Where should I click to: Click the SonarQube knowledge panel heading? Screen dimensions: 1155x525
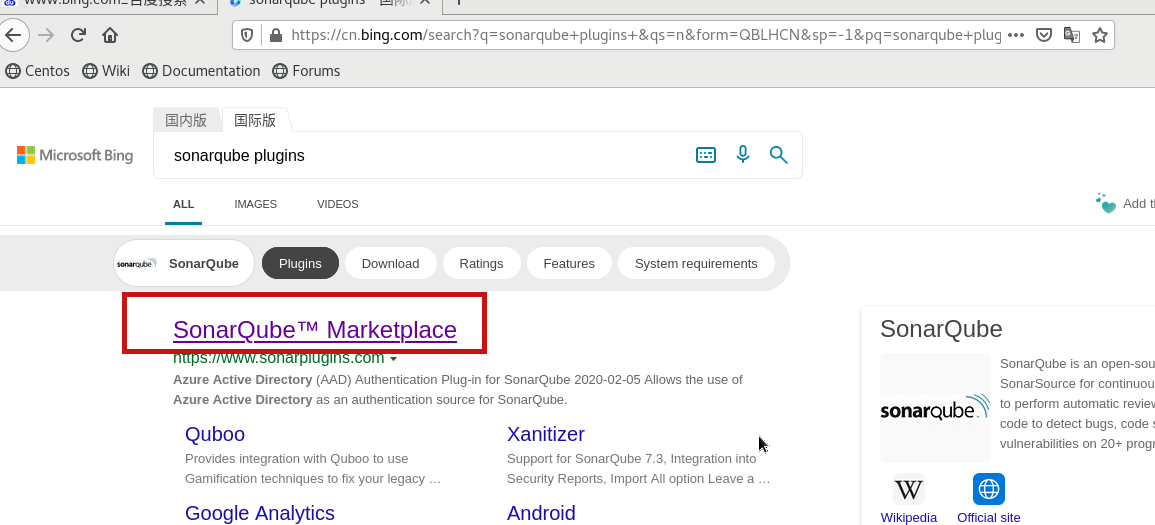coord(941,329)
